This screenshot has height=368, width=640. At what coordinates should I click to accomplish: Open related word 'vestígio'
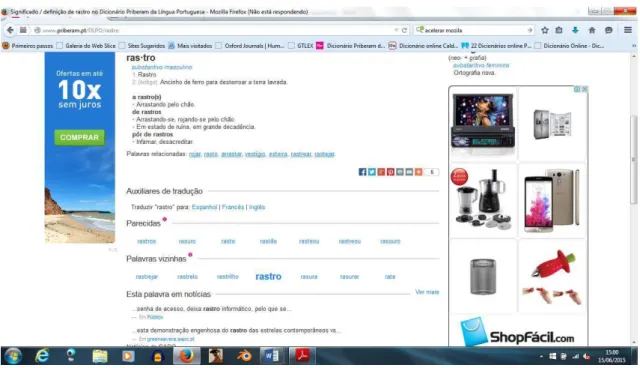[255, 154]
